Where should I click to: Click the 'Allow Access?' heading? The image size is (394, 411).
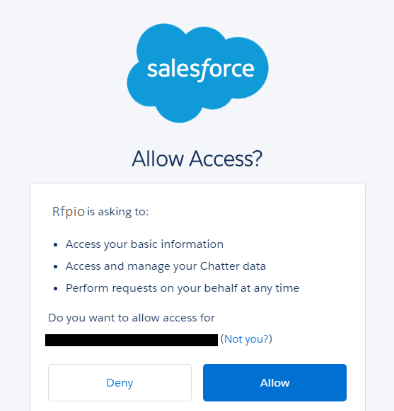click(197, 158)
